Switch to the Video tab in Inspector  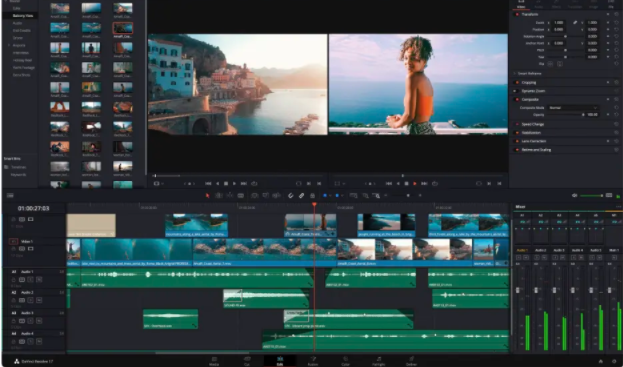point(521,7)
